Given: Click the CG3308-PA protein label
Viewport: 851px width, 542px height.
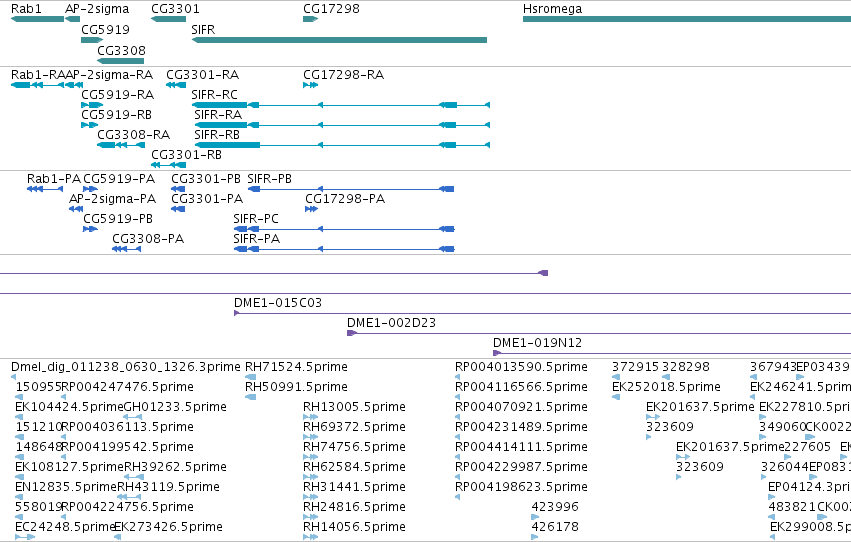Looking at the screenshot, I should pos(148,239).
